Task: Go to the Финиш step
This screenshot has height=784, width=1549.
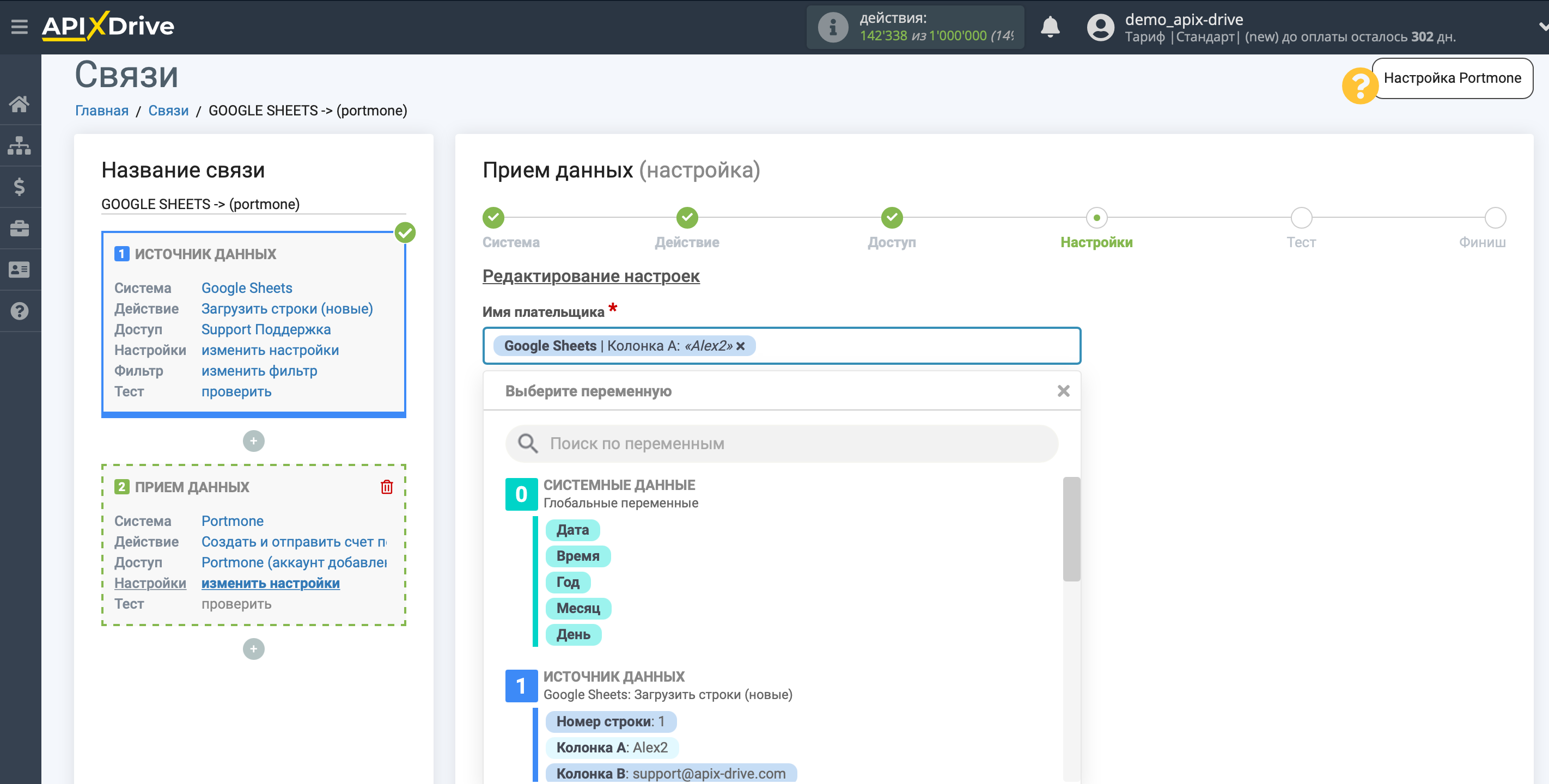Action: pyautogui.click(x=1495, y=218)
